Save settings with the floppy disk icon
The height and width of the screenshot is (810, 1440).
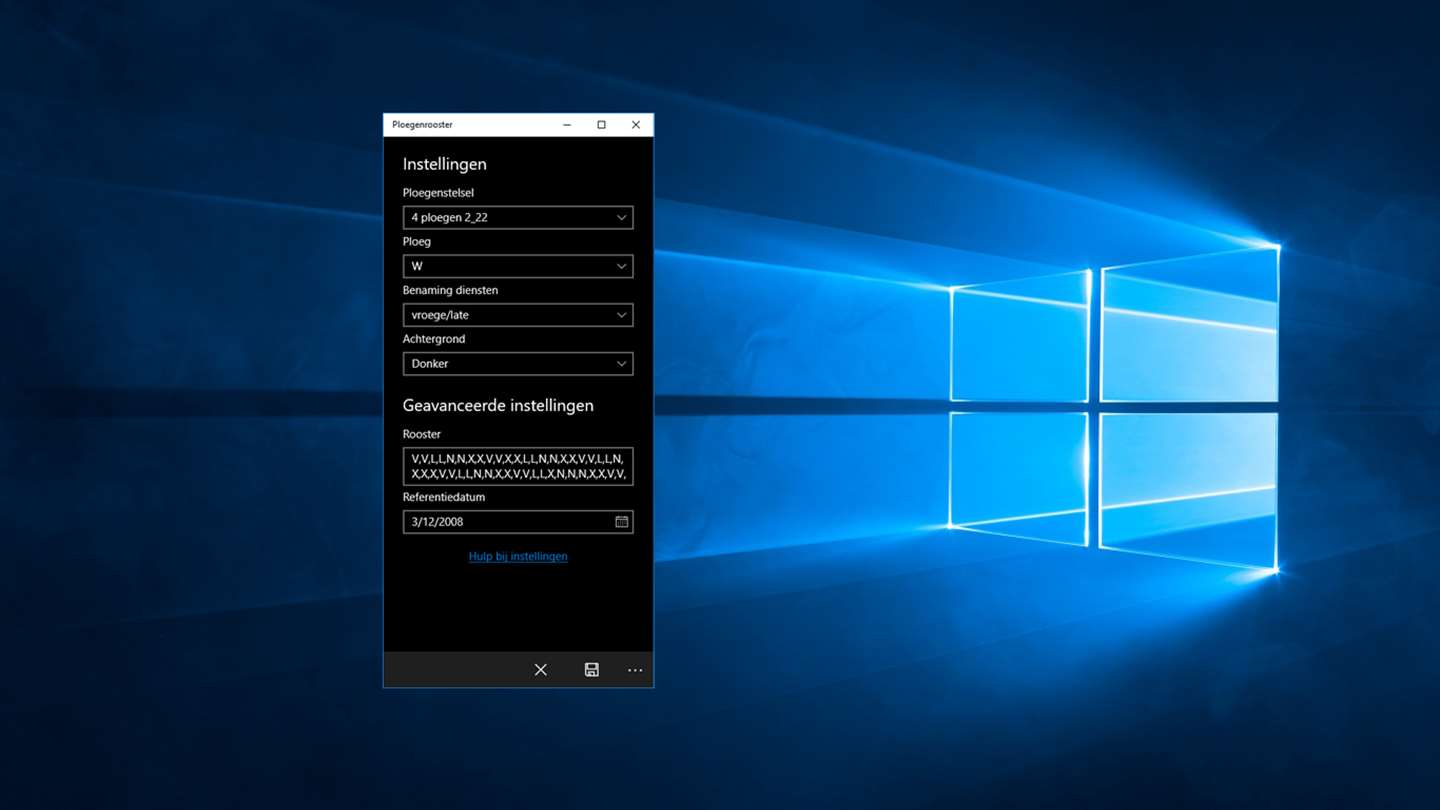point(592,670)
